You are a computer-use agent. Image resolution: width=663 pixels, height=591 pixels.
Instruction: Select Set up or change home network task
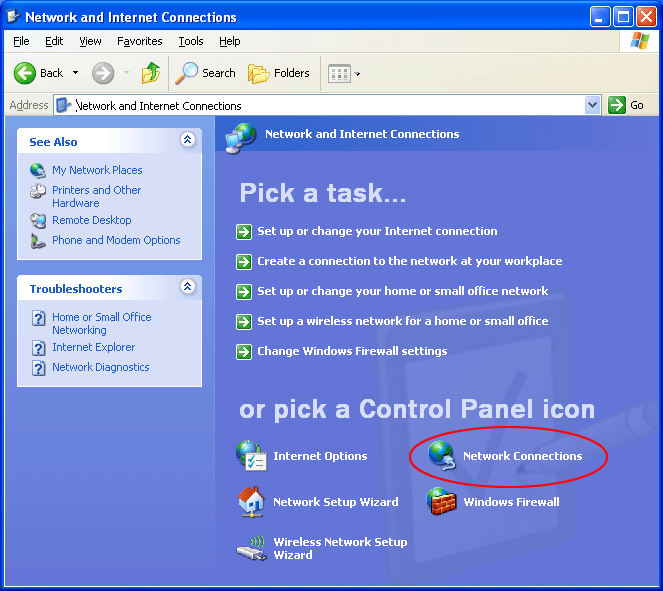(403, 291)
